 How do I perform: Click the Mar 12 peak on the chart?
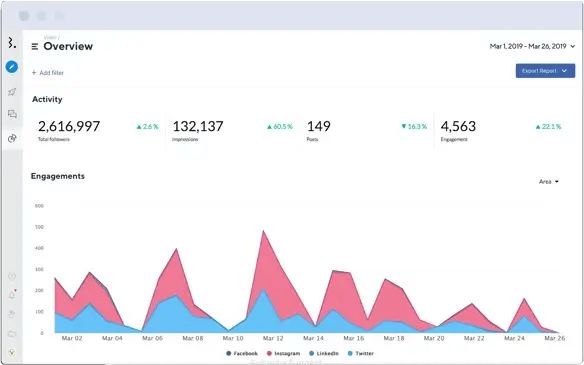pos(263,231)
